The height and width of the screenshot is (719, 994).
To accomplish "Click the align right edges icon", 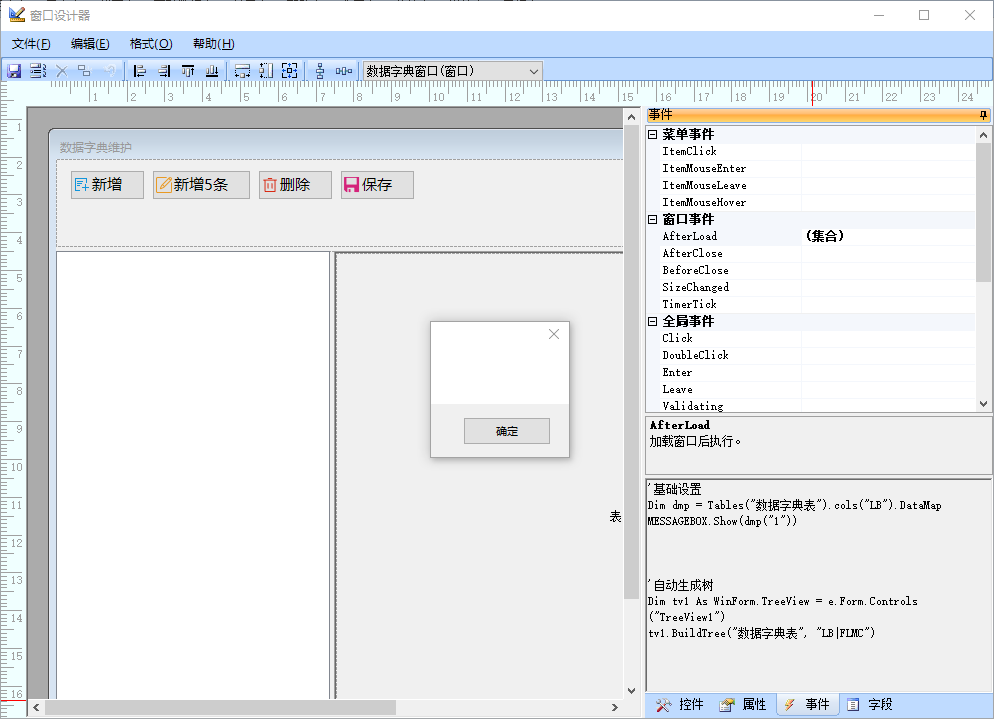I will (163, 71).
